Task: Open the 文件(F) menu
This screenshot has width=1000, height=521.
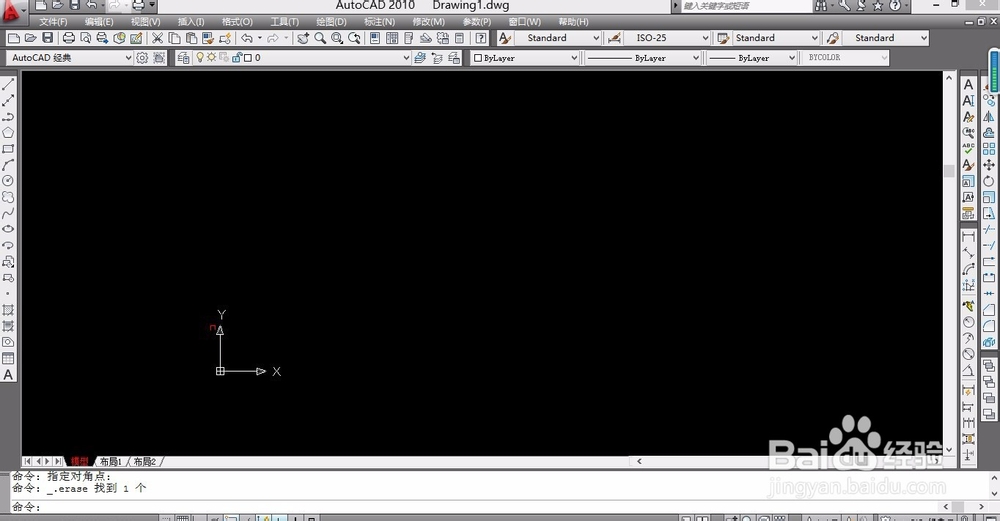Action: [x=53, y=22]
